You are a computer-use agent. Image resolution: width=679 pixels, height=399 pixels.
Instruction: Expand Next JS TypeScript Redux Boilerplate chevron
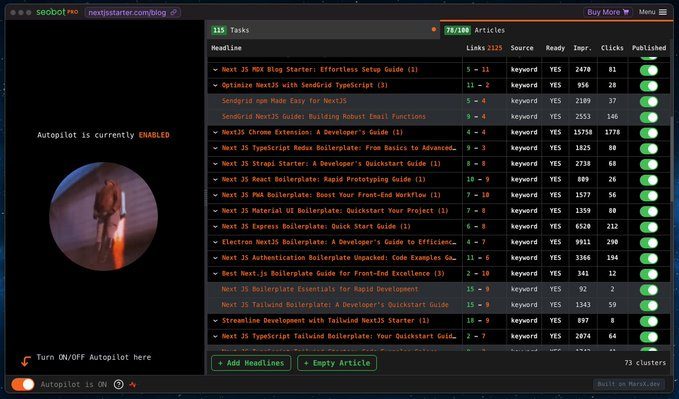(x=215, y=148)
